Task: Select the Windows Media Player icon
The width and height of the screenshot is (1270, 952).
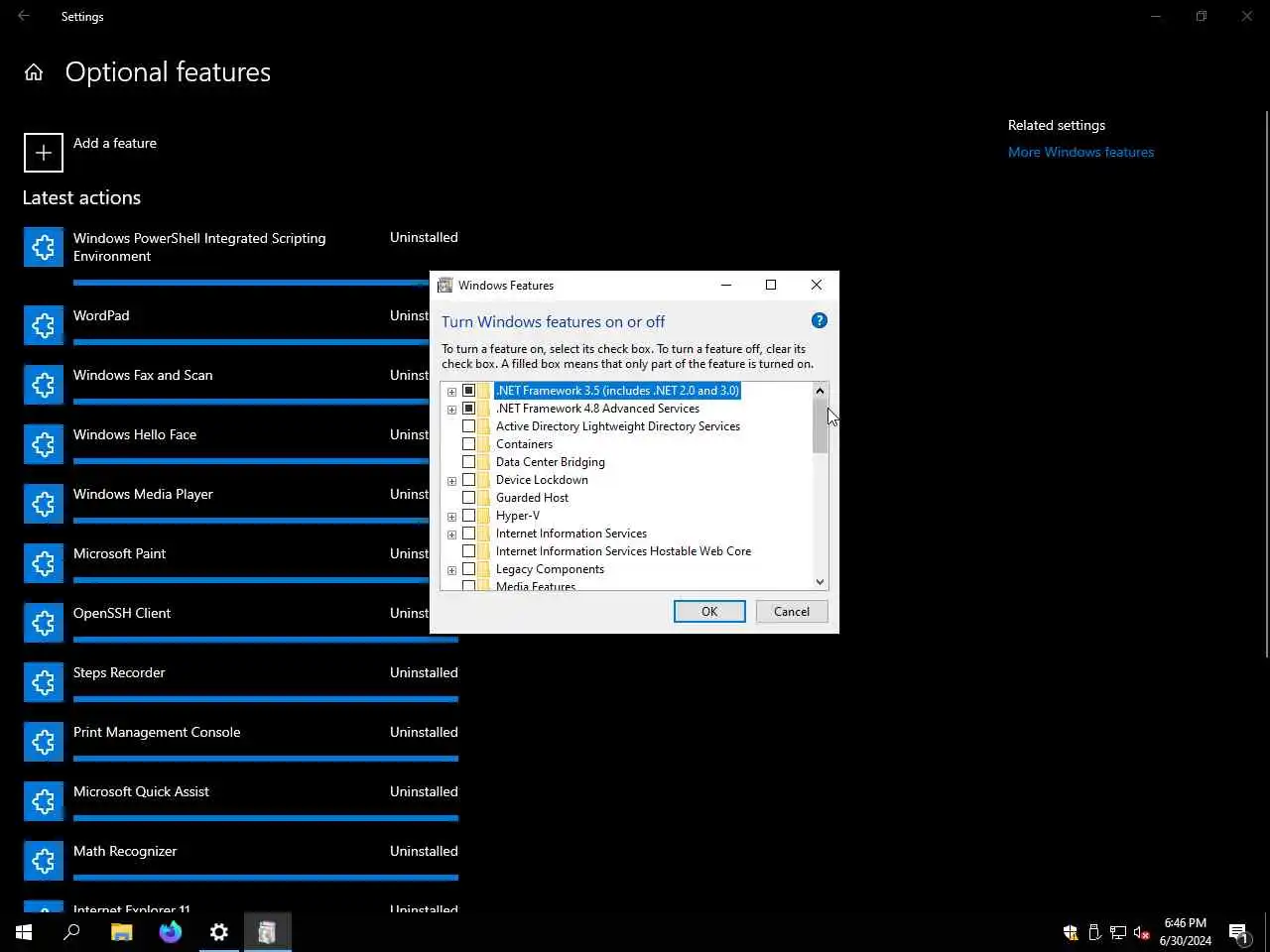Action: [x=44, y=504]
